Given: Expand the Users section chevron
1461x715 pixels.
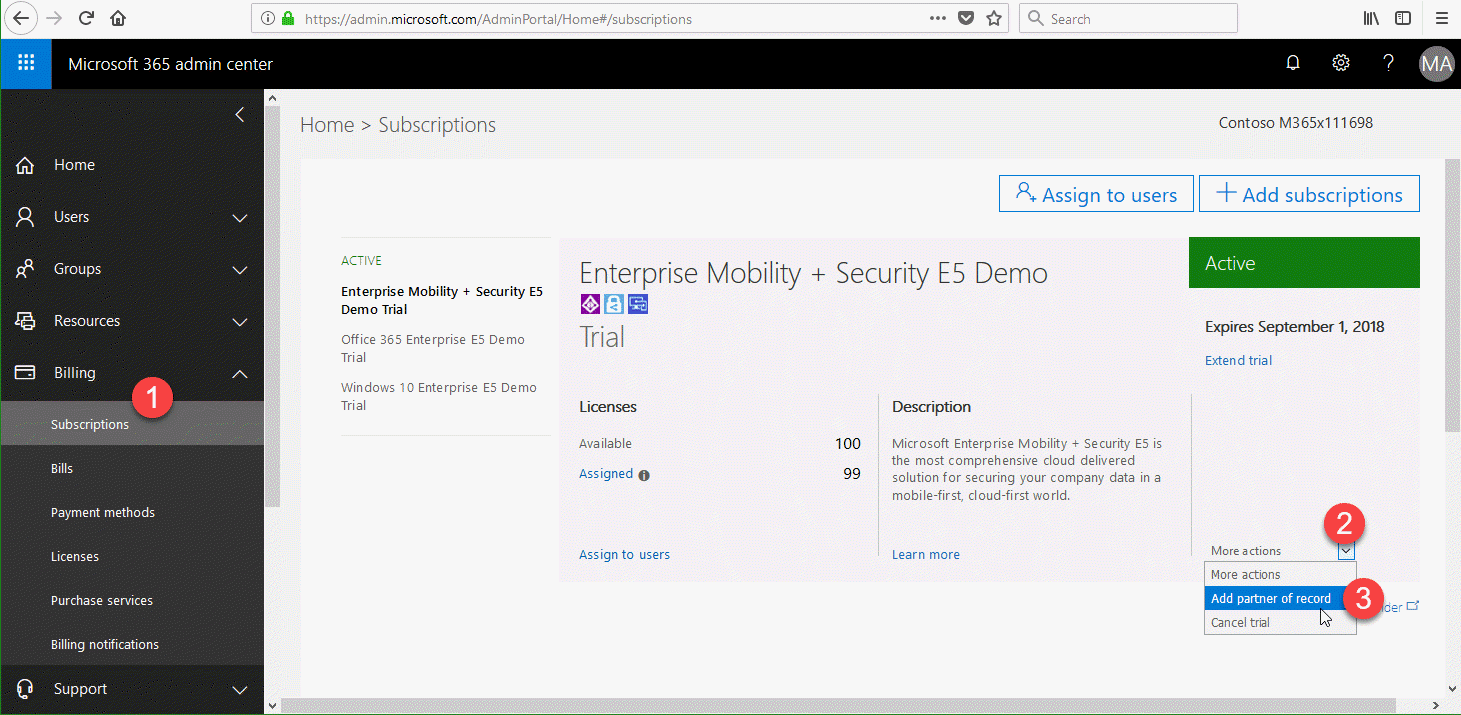Looking at the screenshot, I should (x=240, y=217).
